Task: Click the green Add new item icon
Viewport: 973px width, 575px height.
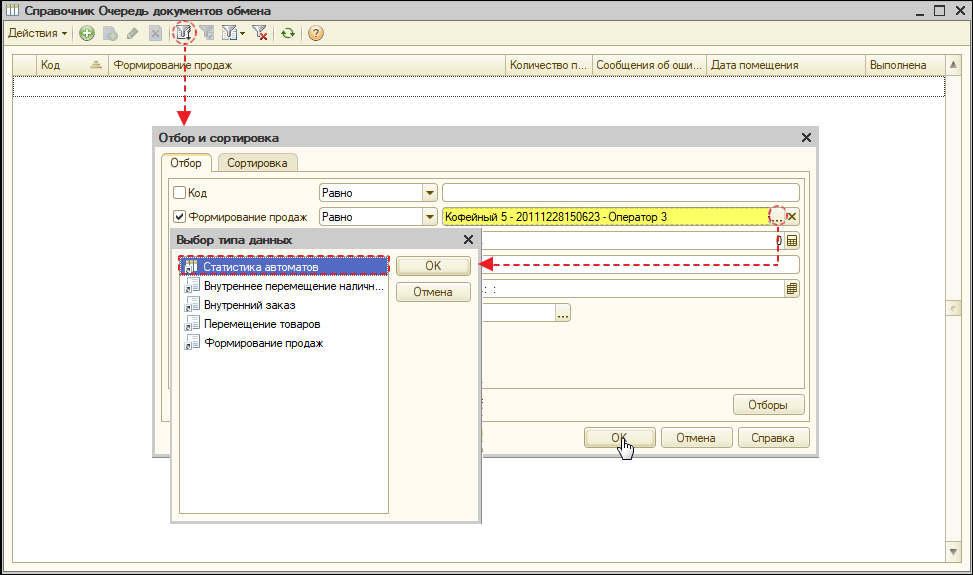Action: point(87,33)
